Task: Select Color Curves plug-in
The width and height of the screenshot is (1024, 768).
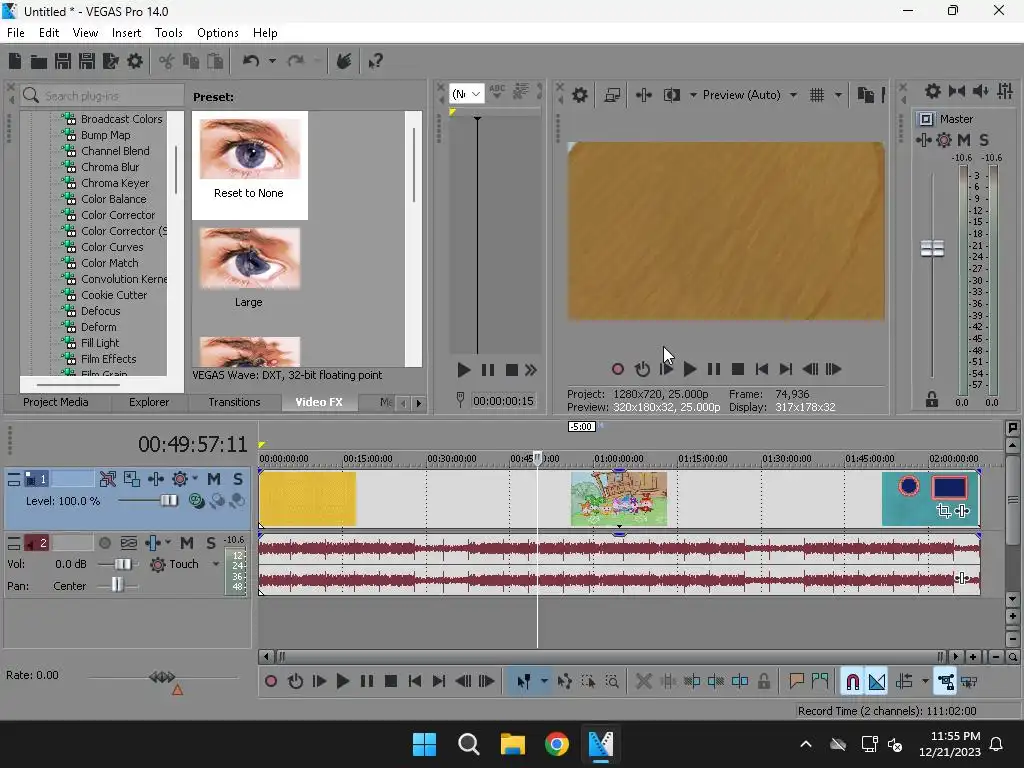Action: pos(112,248)
